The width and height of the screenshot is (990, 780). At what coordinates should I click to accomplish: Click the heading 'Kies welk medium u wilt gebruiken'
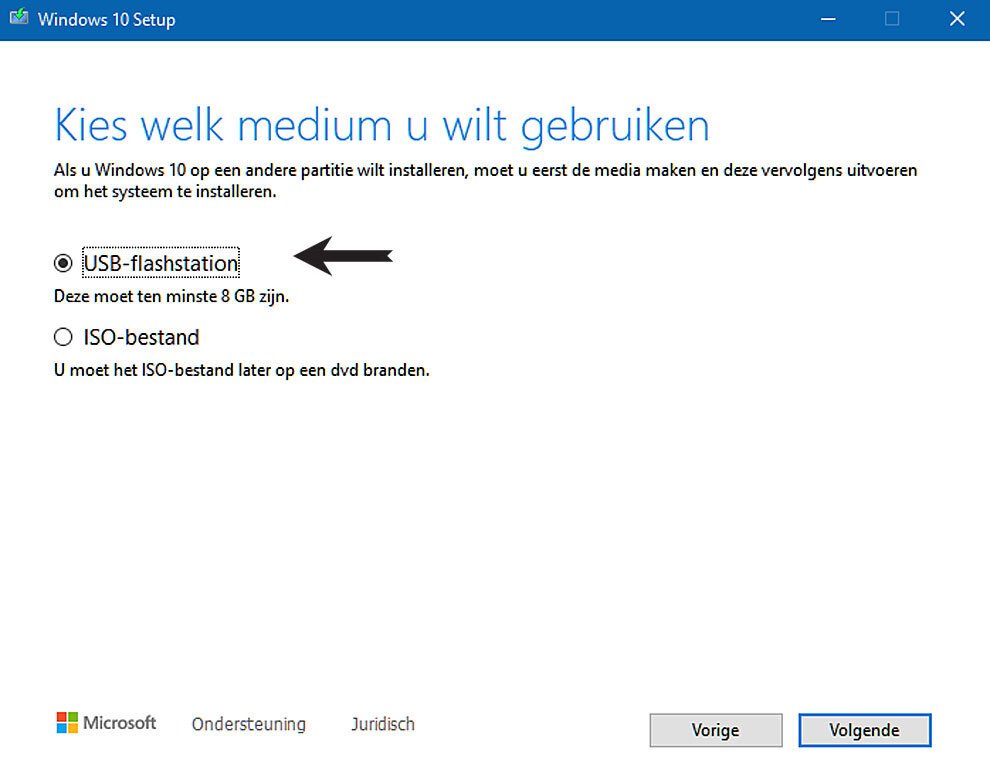coord(382,126)
